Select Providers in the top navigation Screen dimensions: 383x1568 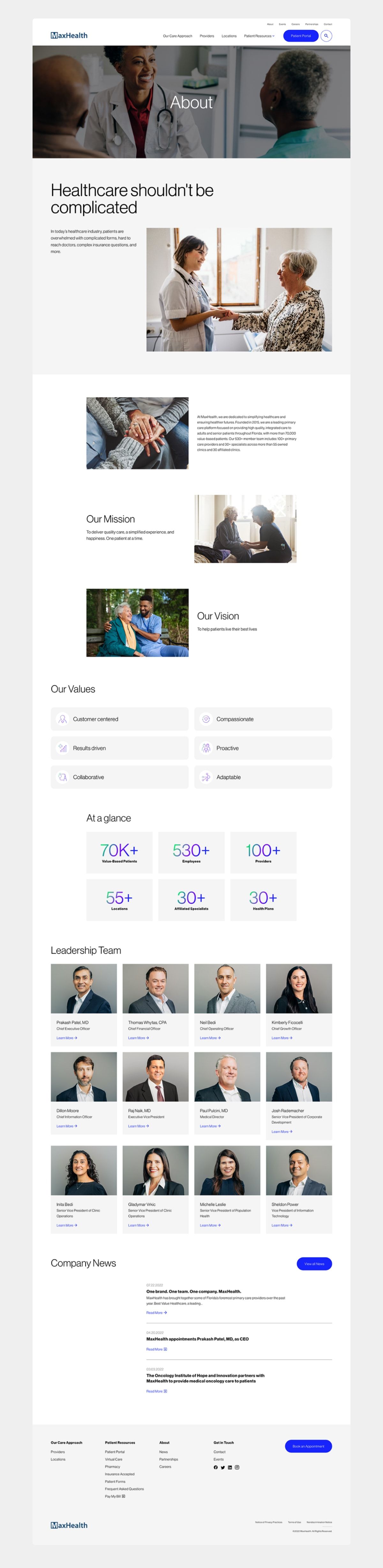coord(207,36)
